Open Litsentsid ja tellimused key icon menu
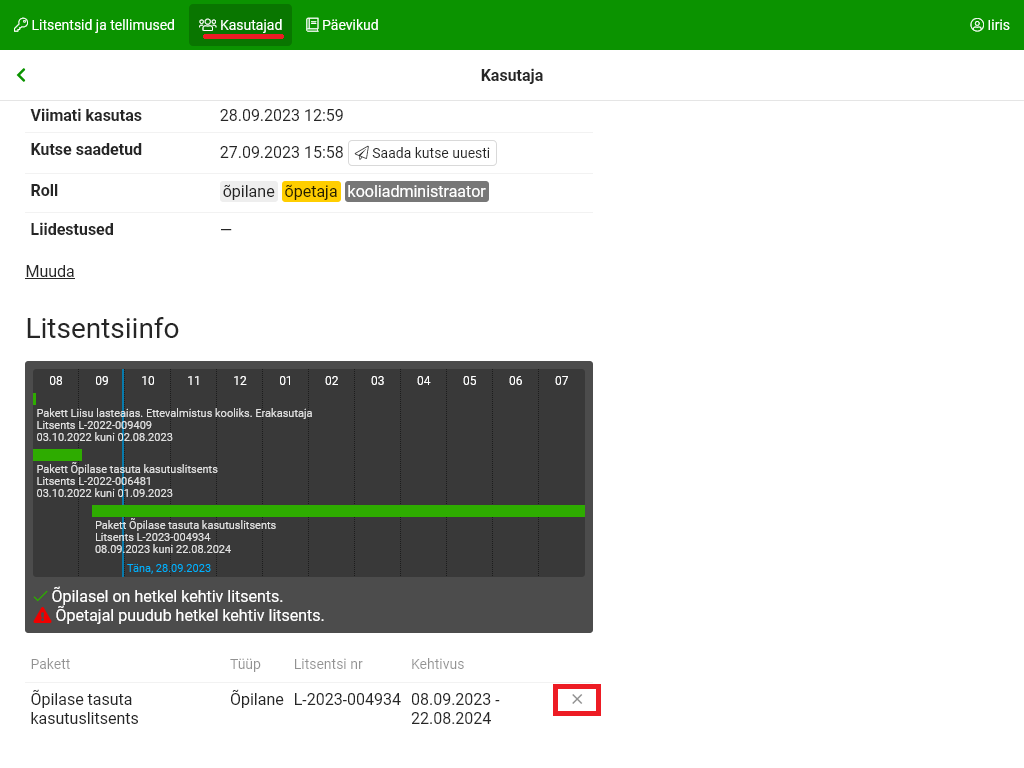This screenshot has height=768, width=1024. (x=21, y=25)
